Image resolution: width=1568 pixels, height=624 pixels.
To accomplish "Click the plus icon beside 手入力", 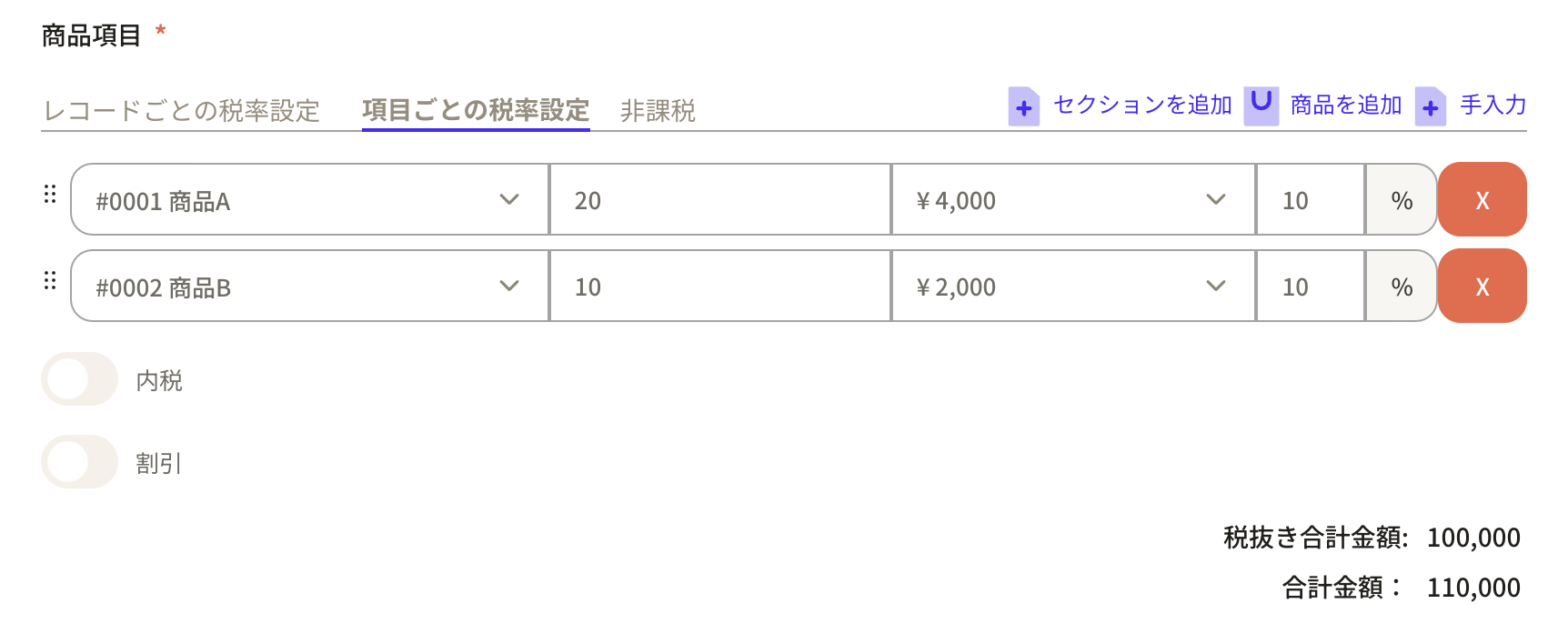I will point(1430,107).
